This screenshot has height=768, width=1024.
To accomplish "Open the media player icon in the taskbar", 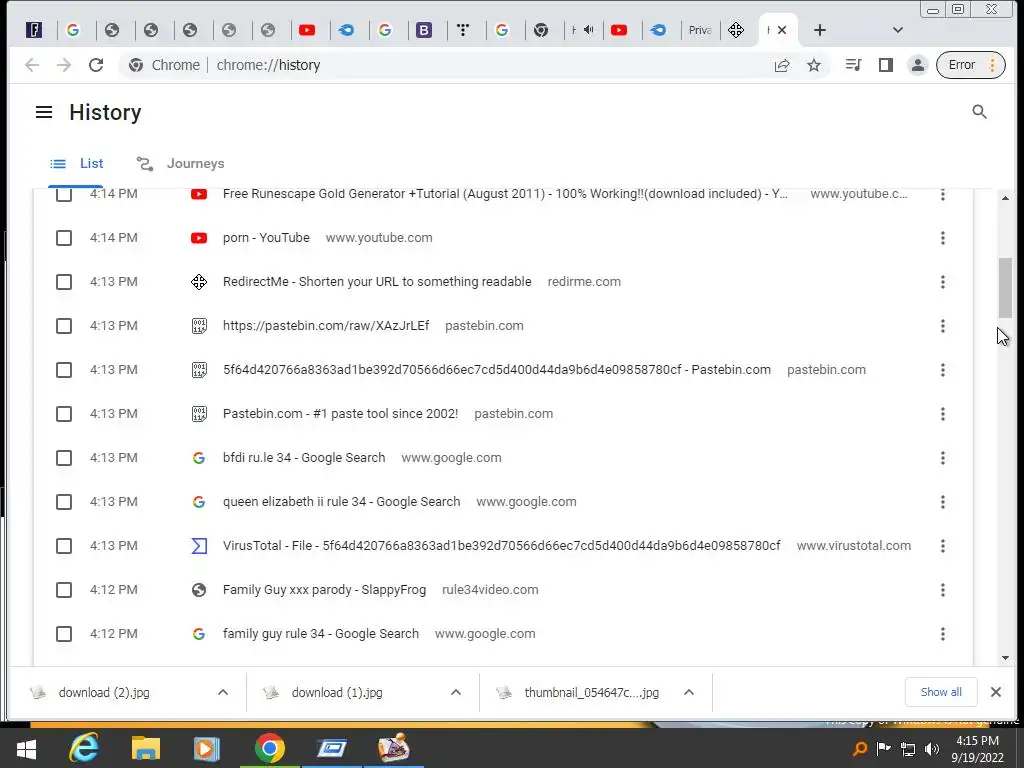I will coord(206,748).
